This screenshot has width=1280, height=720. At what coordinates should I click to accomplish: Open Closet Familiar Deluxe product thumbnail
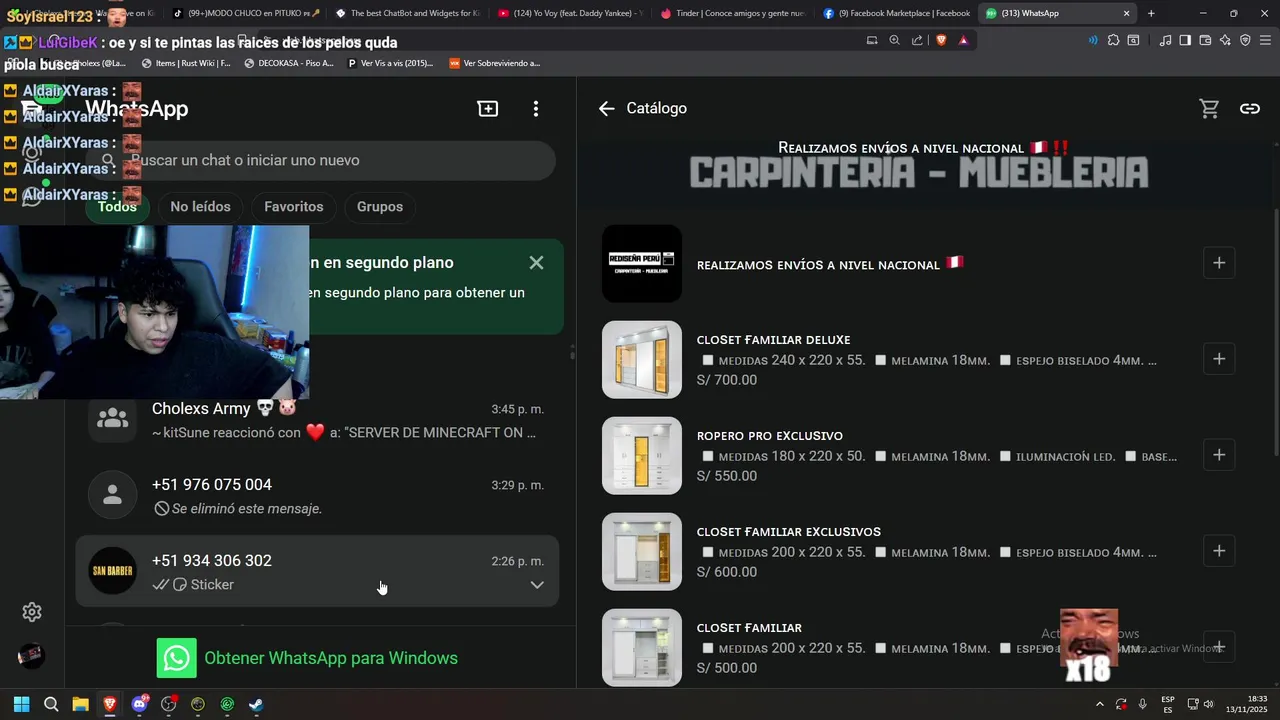[642, 359]
